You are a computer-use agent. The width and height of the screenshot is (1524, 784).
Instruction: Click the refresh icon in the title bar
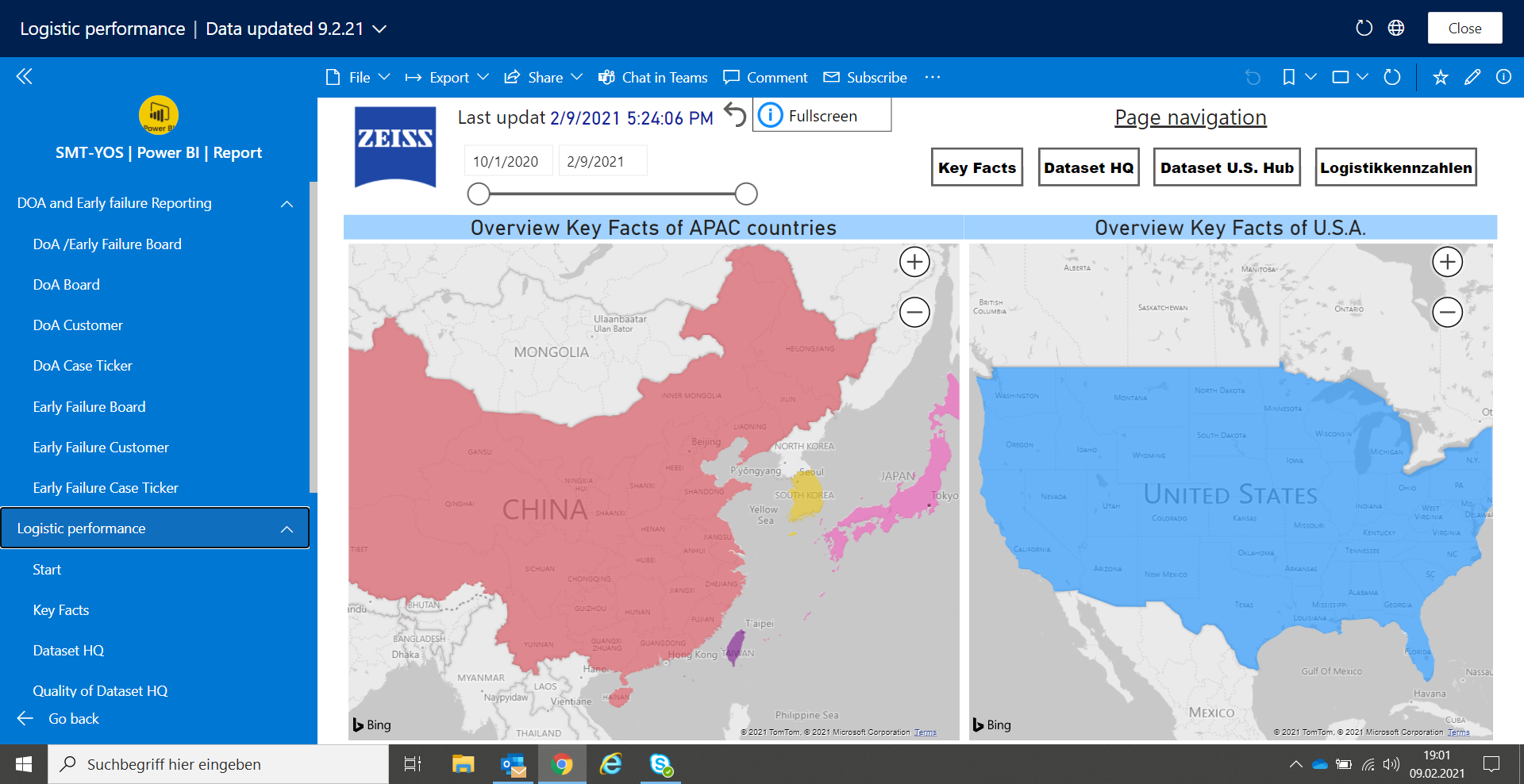point(1364,29)
